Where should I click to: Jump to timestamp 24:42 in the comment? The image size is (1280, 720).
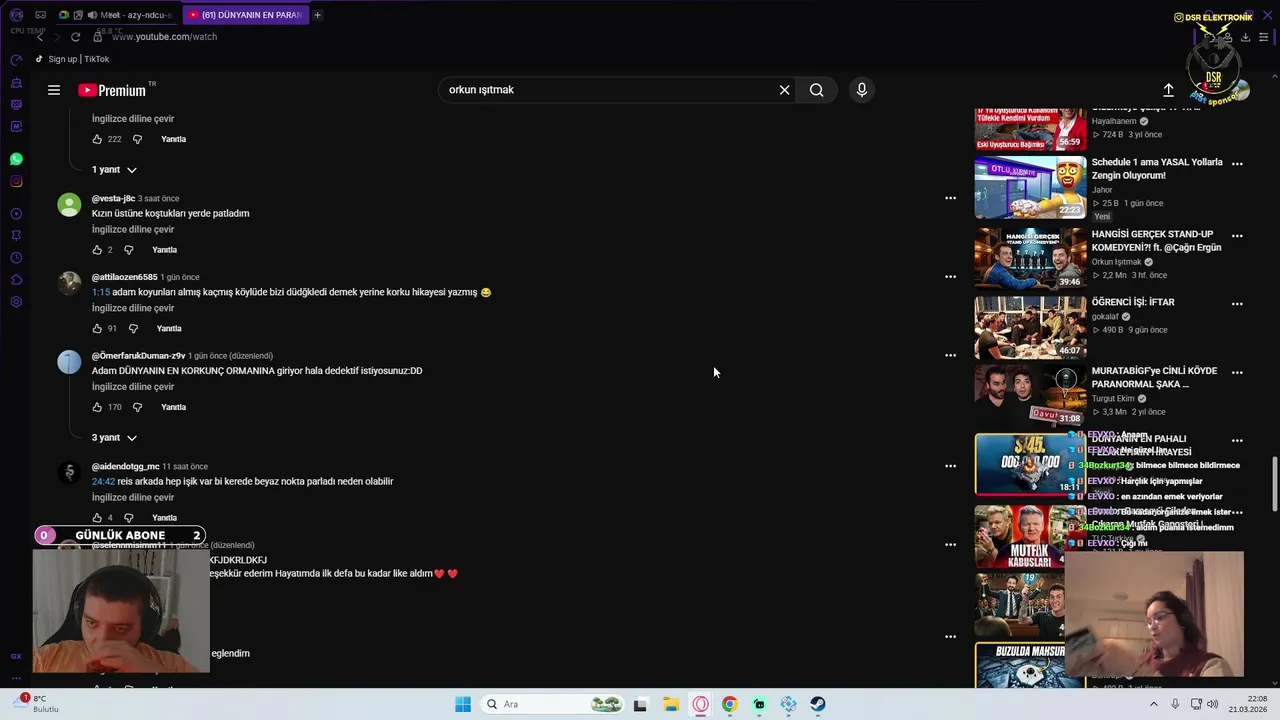click(x=103, y=481)
